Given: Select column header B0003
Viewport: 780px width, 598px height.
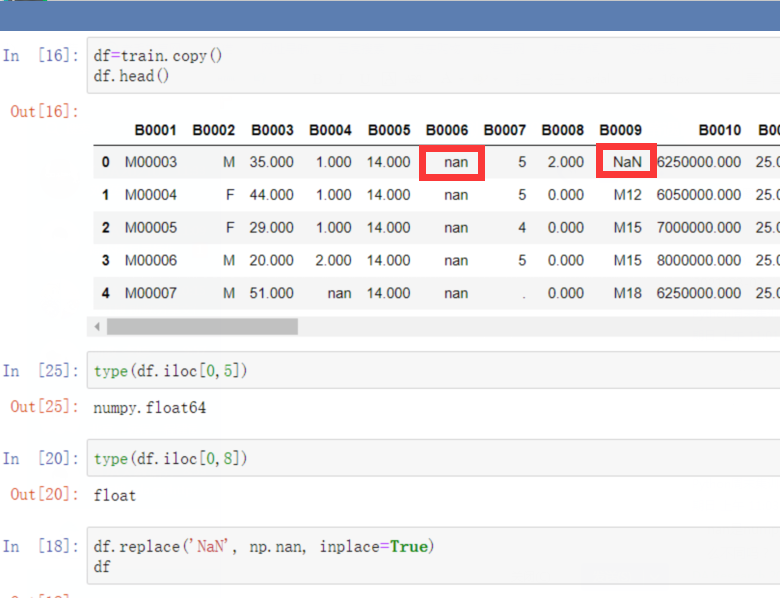Looking at the screenshot, I should 272,130.
